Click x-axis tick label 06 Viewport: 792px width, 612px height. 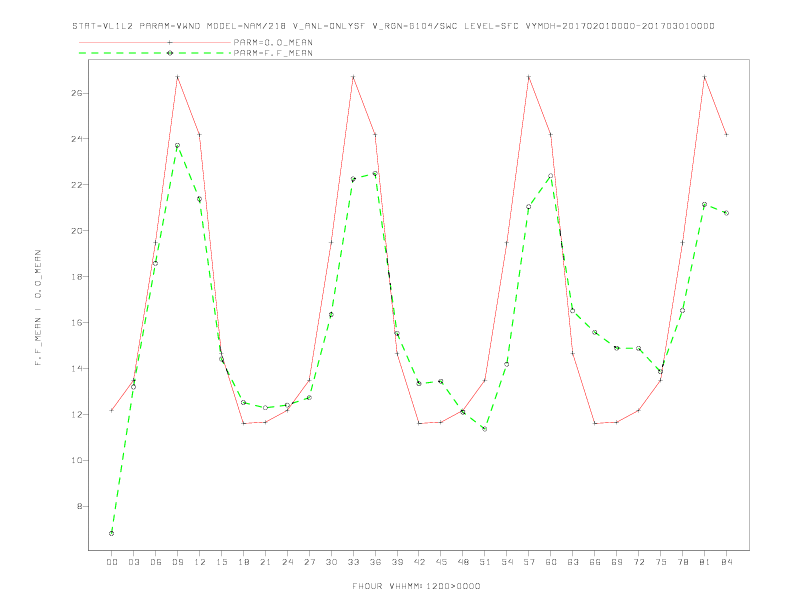pyautogui.click(x=156, y=562)
